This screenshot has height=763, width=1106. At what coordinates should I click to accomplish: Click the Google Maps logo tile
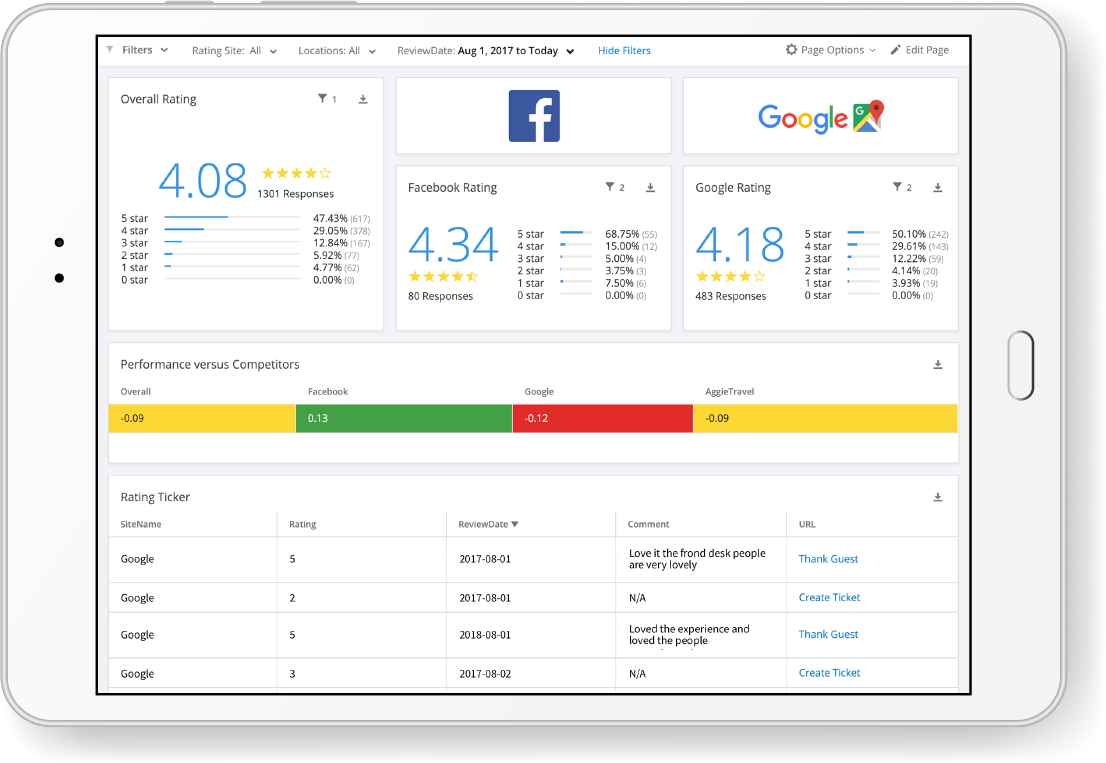[820, 116]
